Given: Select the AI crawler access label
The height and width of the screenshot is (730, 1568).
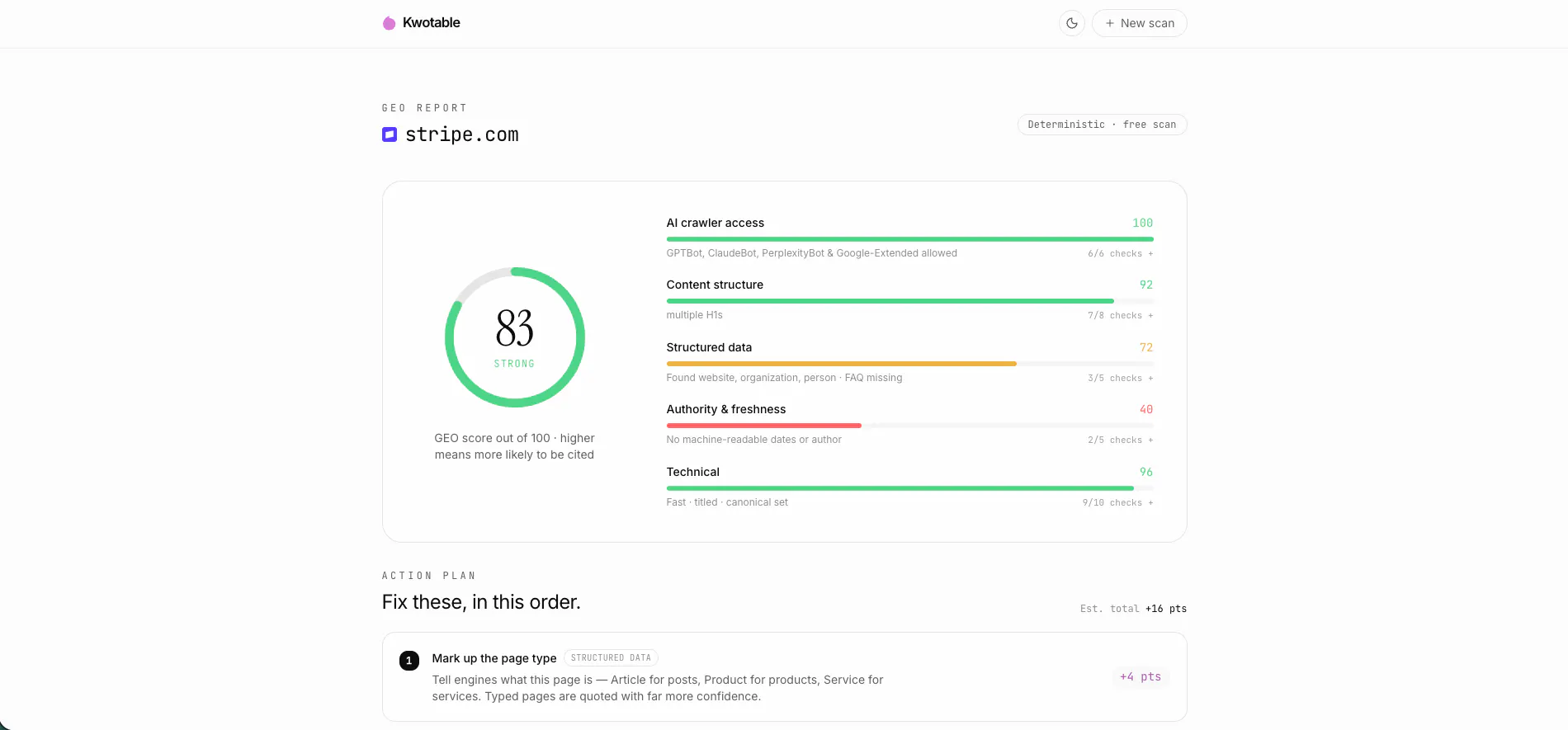Looking at the screenshot, I should coord(716,223).
